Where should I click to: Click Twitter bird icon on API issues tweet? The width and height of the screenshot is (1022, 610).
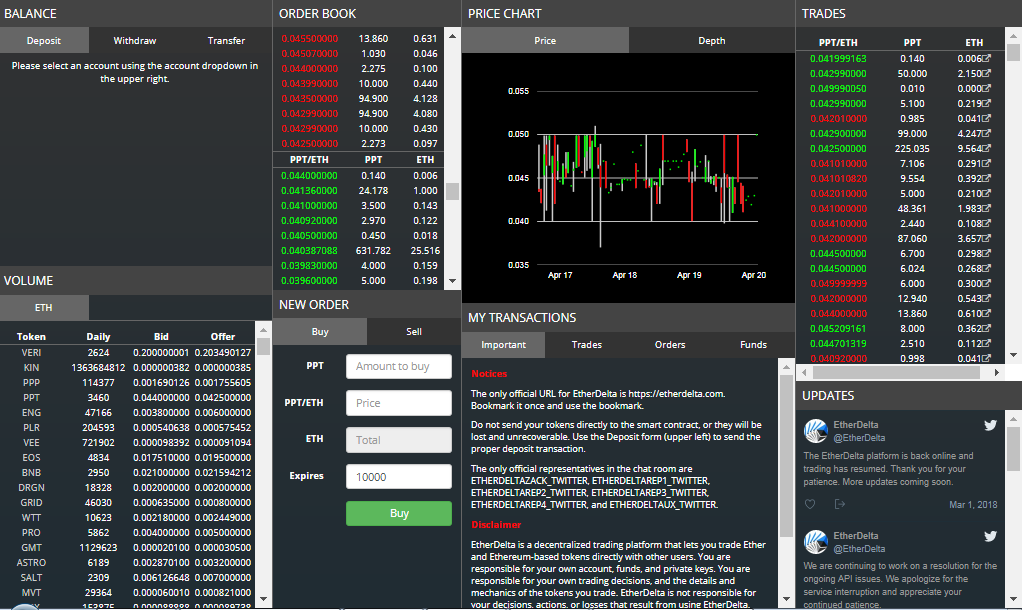click(990, 536)
